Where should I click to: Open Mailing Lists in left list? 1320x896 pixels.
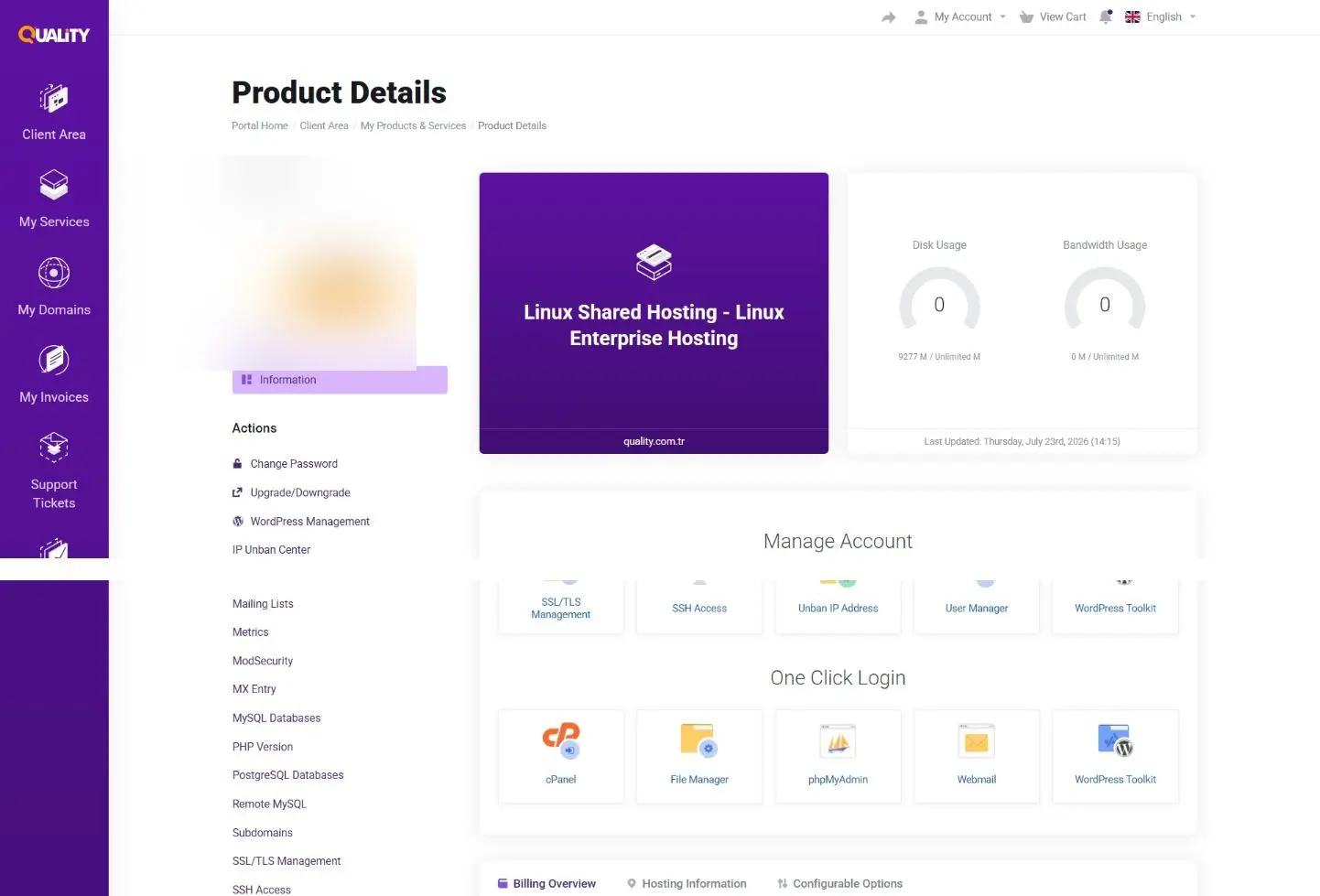263,604
